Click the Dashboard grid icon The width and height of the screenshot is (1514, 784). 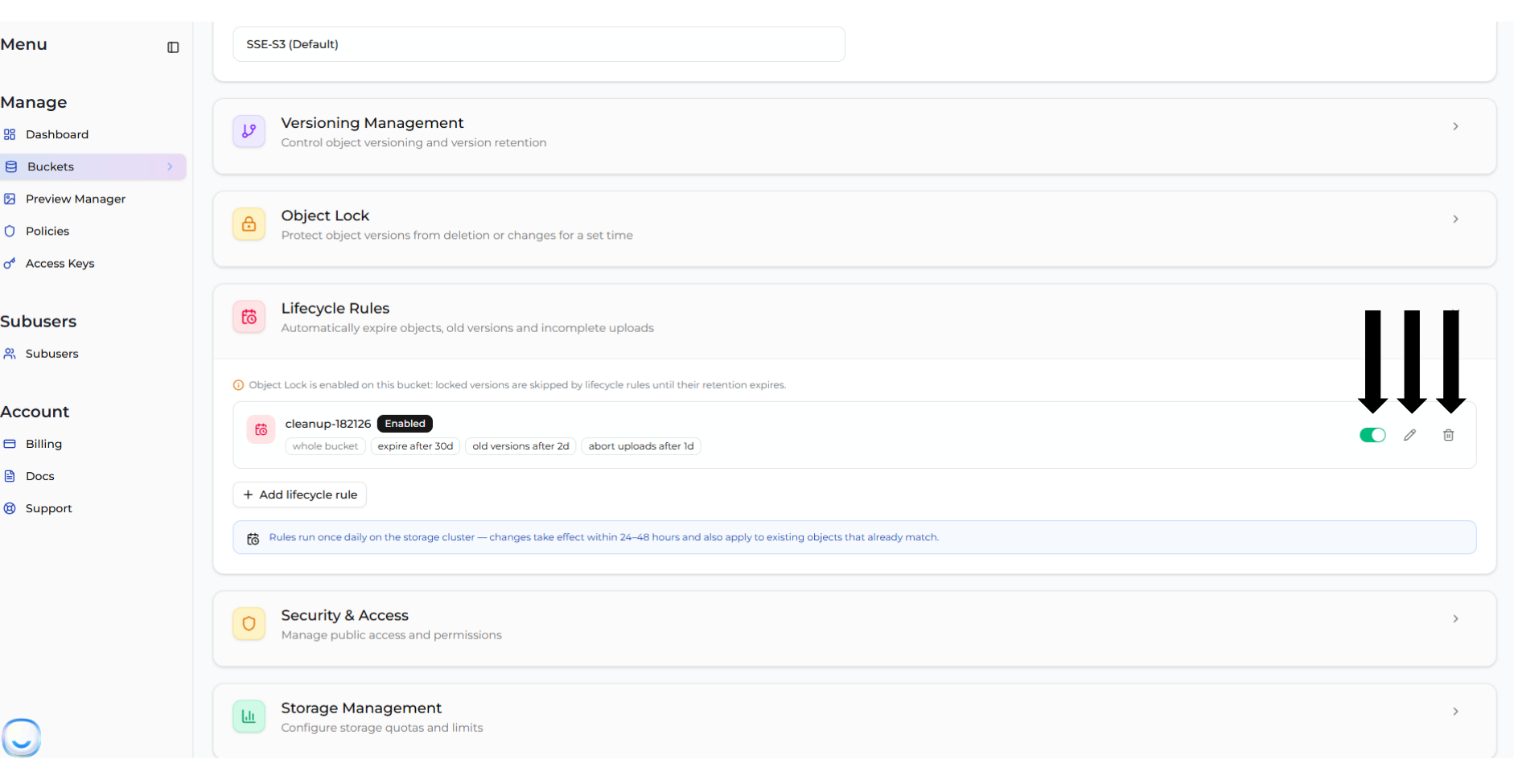10,134
